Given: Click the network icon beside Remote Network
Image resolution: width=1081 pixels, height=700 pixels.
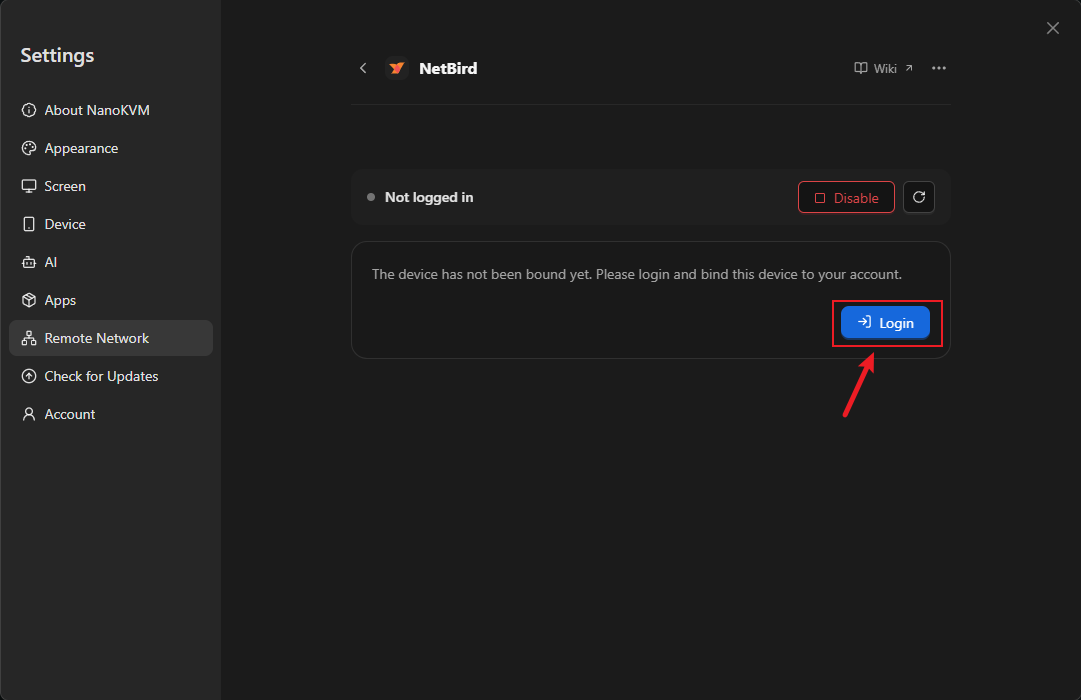Looking at the screenshot, I should (29, 338).
